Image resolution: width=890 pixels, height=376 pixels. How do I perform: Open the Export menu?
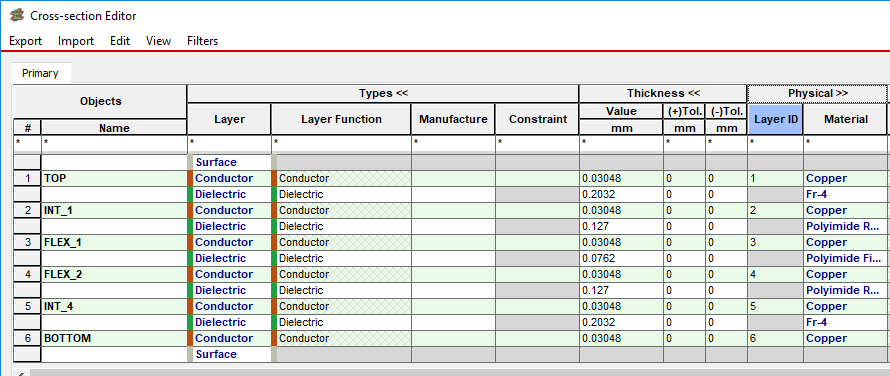point(26,41)
